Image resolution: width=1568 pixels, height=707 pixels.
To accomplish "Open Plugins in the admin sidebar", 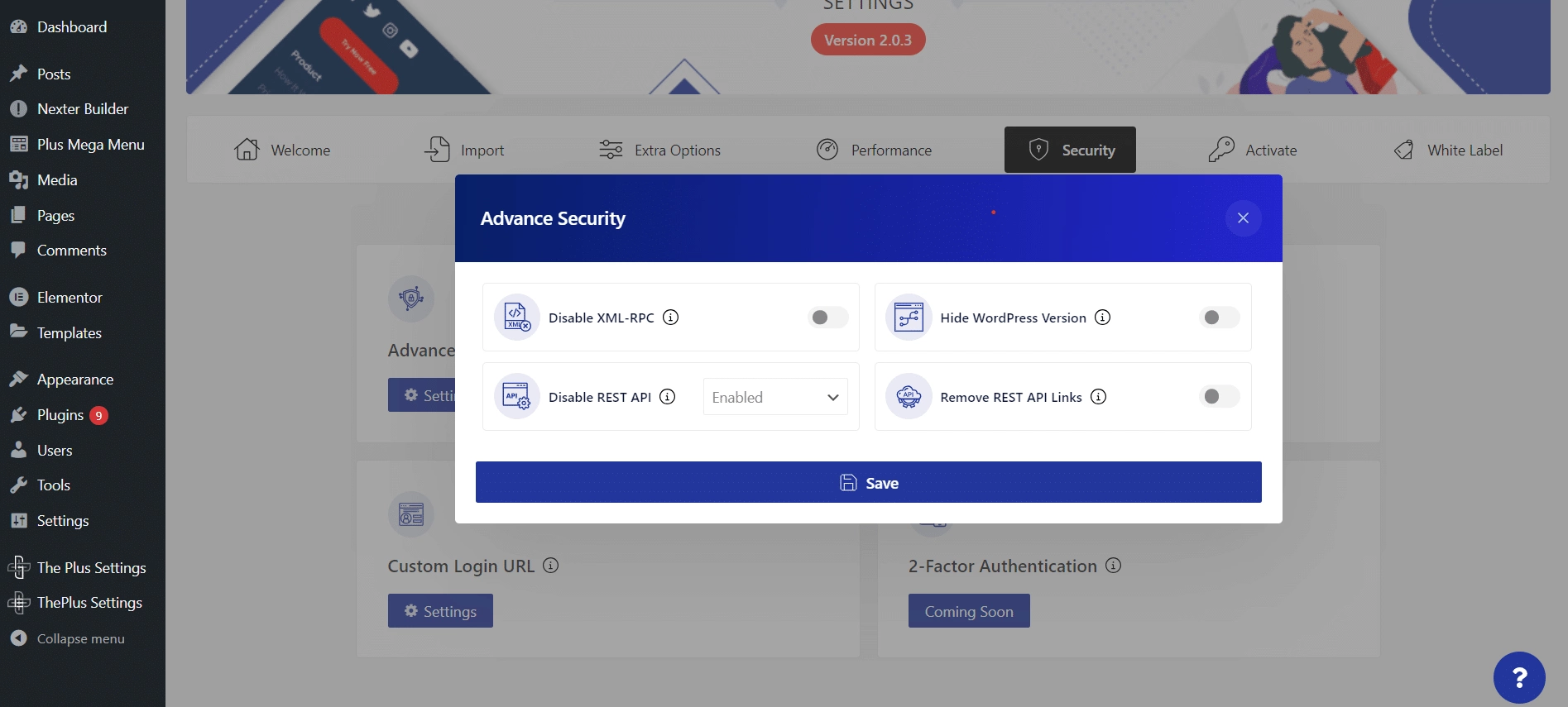I will 60,415.
